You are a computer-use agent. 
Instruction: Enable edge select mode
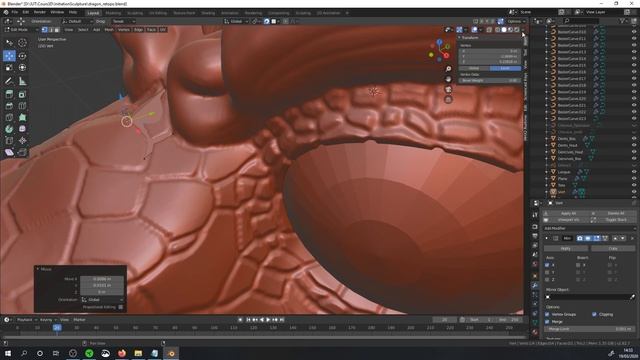click(51, 30)
